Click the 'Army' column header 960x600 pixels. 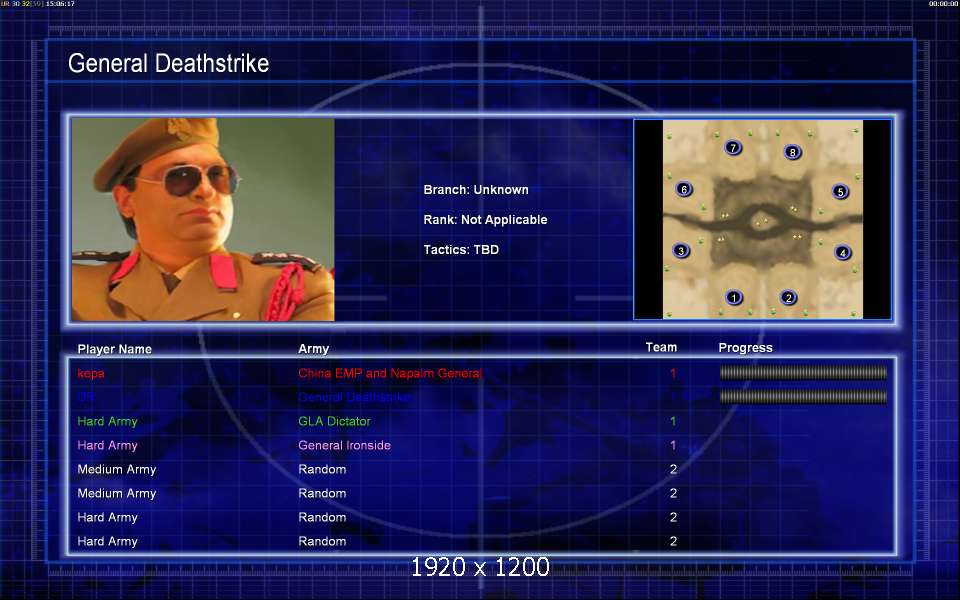(313, 349)
